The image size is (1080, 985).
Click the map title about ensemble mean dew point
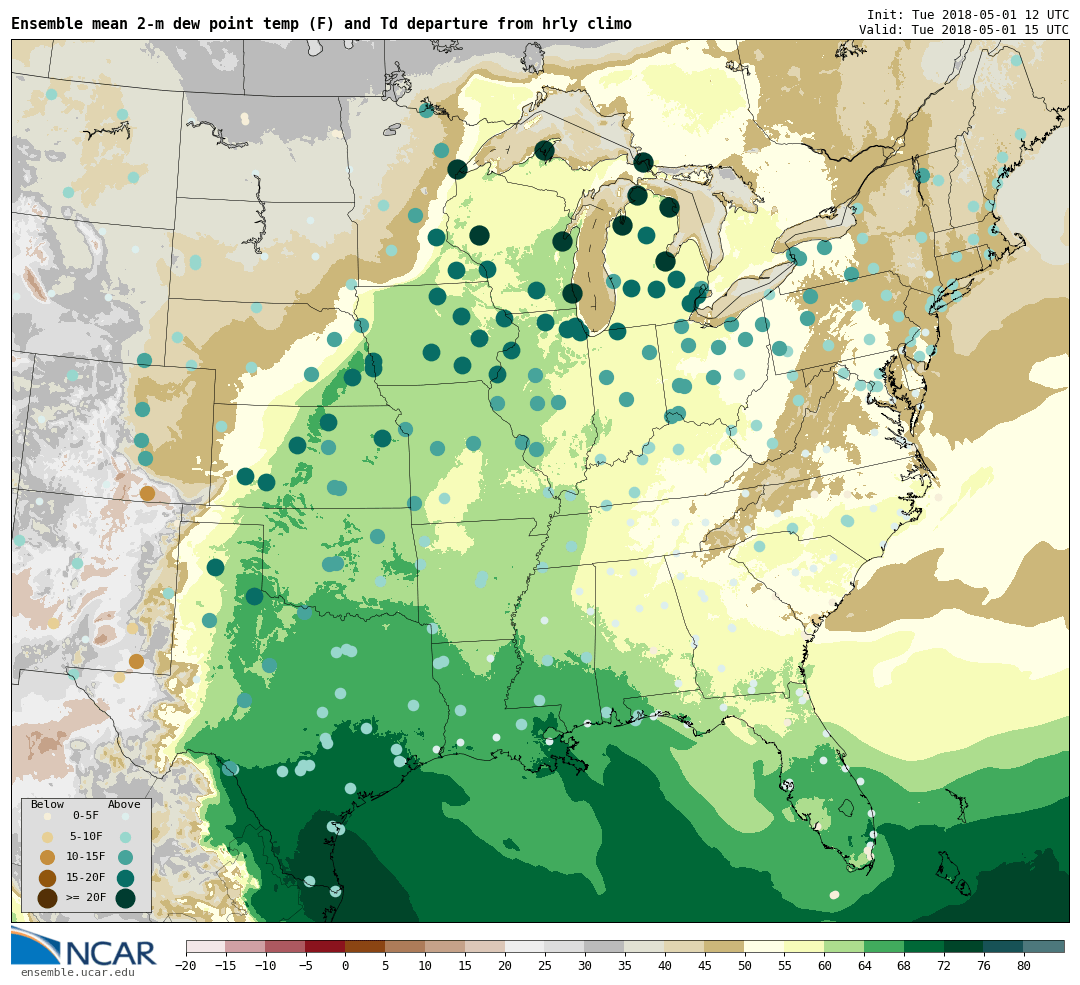point(321,23)
